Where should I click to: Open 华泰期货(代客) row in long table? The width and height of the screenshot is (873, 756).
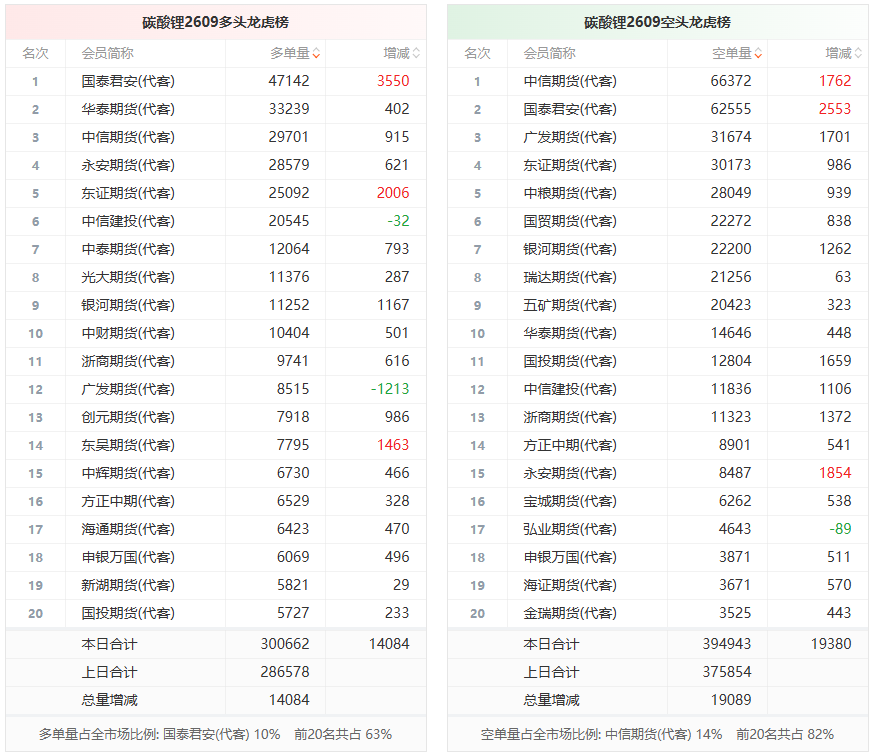216,109
